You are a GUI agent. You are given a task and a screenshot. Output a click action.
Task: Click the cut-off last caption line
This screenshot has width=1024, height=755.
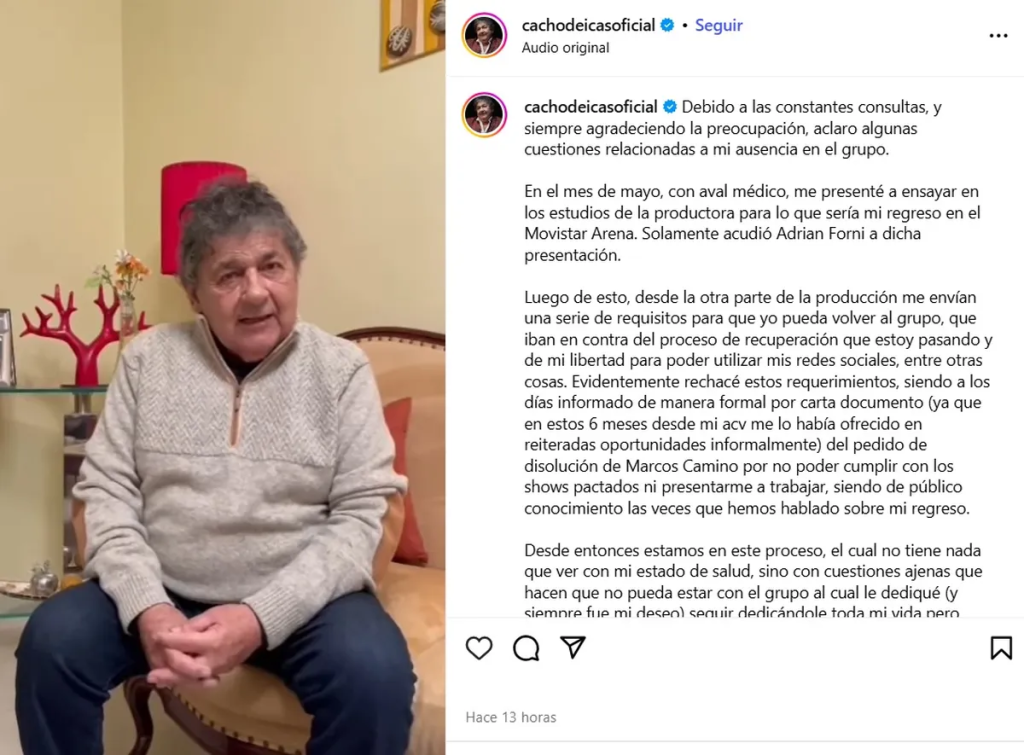click(742, 613)
